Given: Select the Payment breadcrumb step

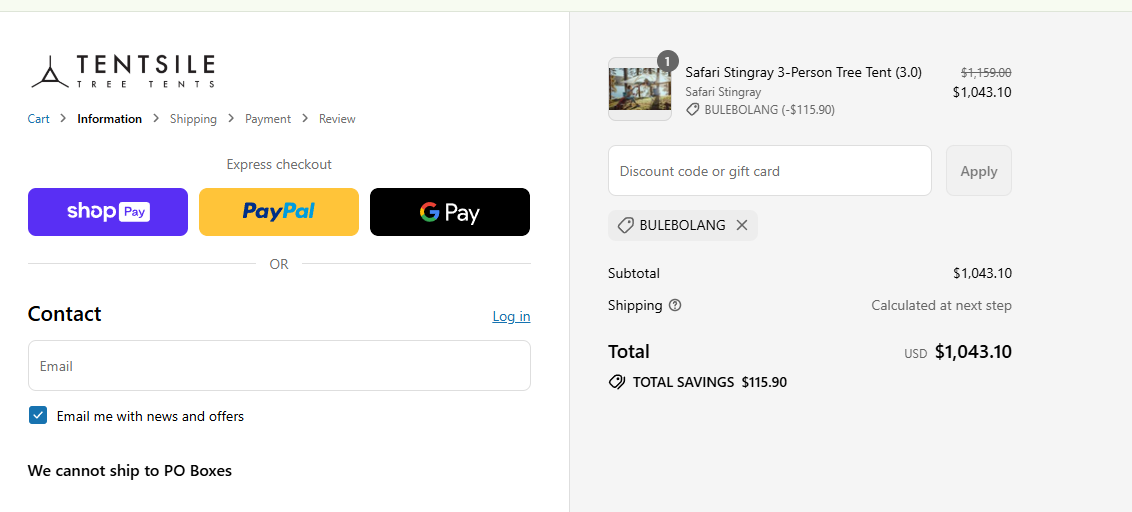Looking at the screenshot, I should 268,118.
